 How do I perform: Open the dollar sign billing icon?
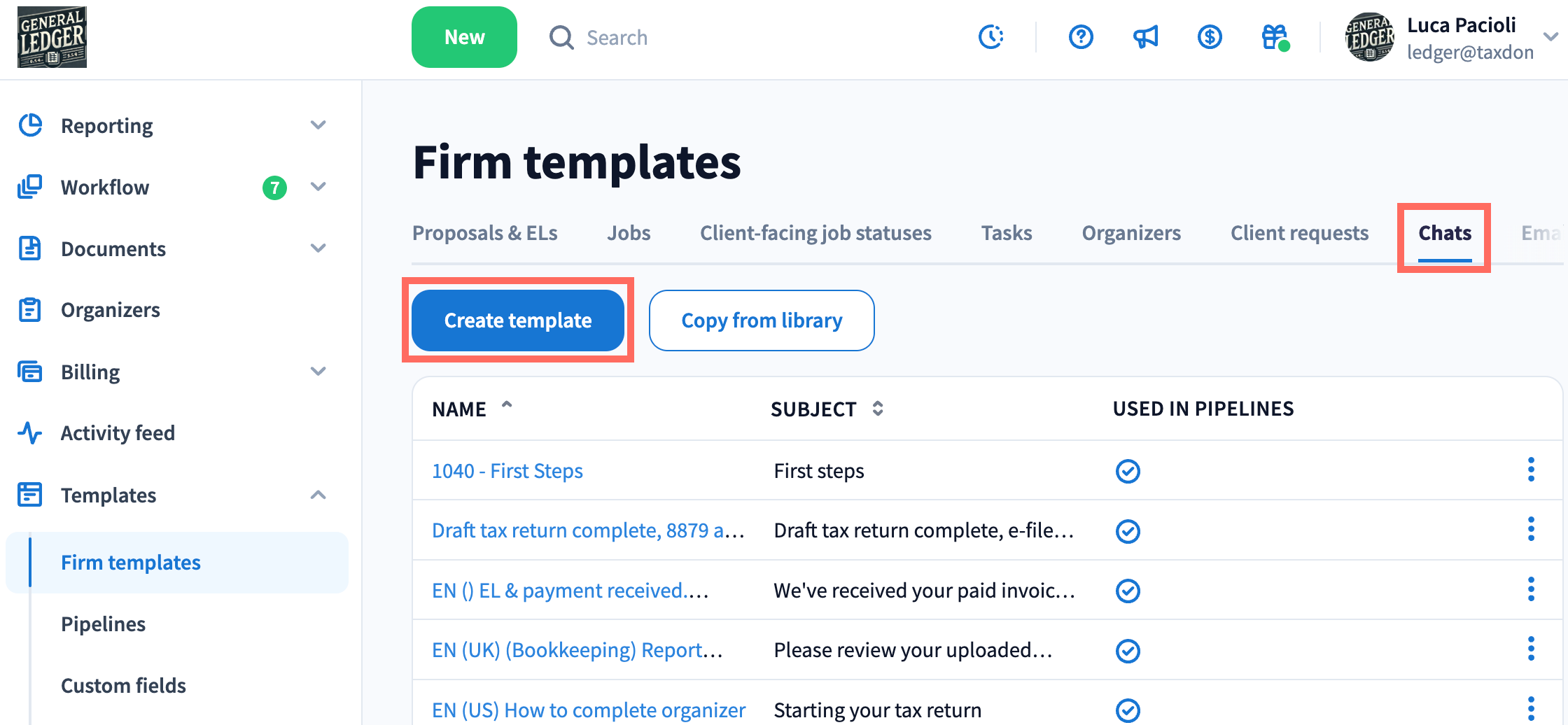1210,37
